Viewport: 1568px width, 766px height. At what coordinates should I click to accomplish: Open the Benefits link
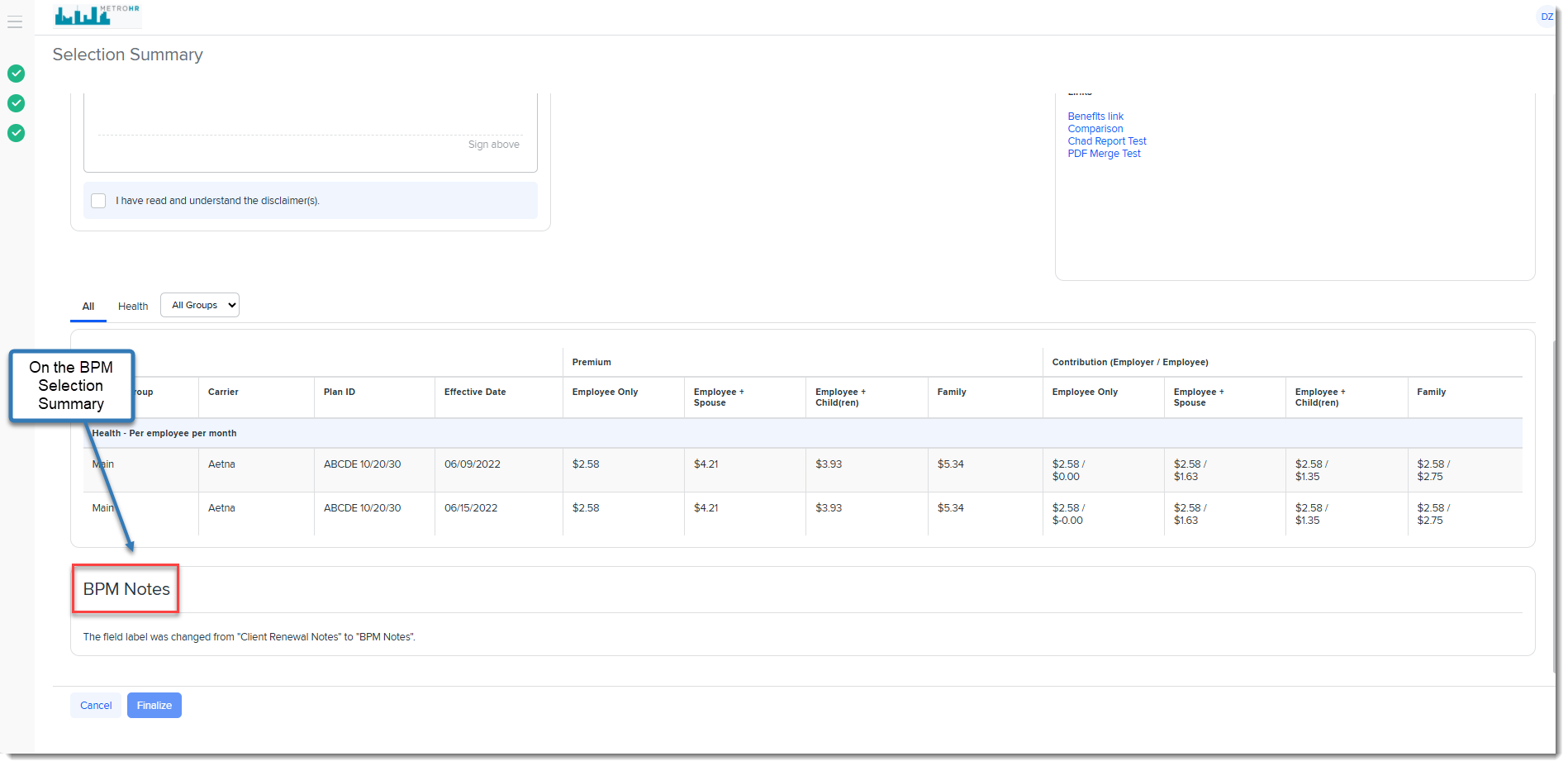[1095, 117]
